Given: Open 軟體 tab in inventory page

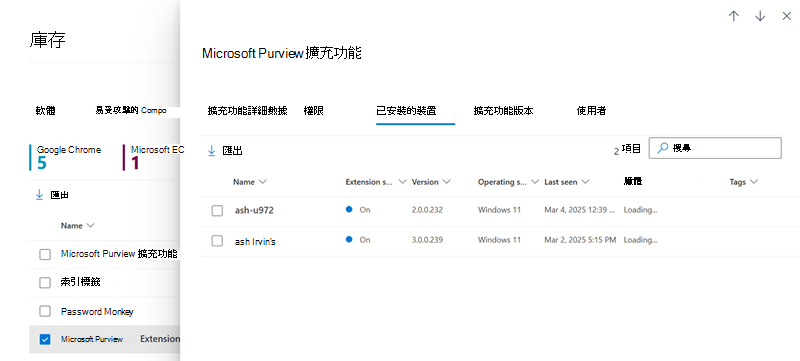Looking at the screenshot, I should click(x=45, y=111).
